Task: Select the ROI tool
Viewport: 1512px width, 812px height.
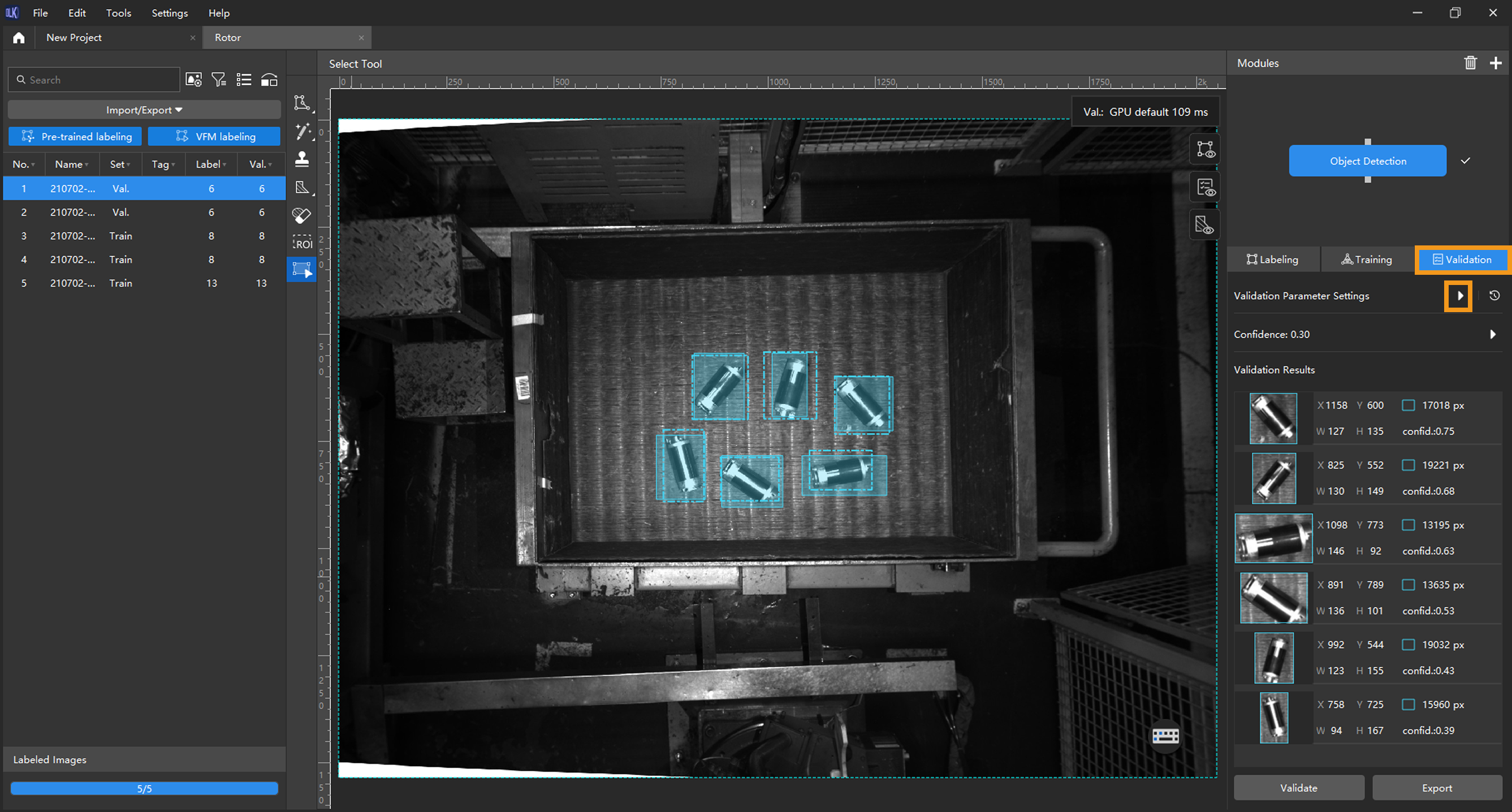Action: point(302,243)
